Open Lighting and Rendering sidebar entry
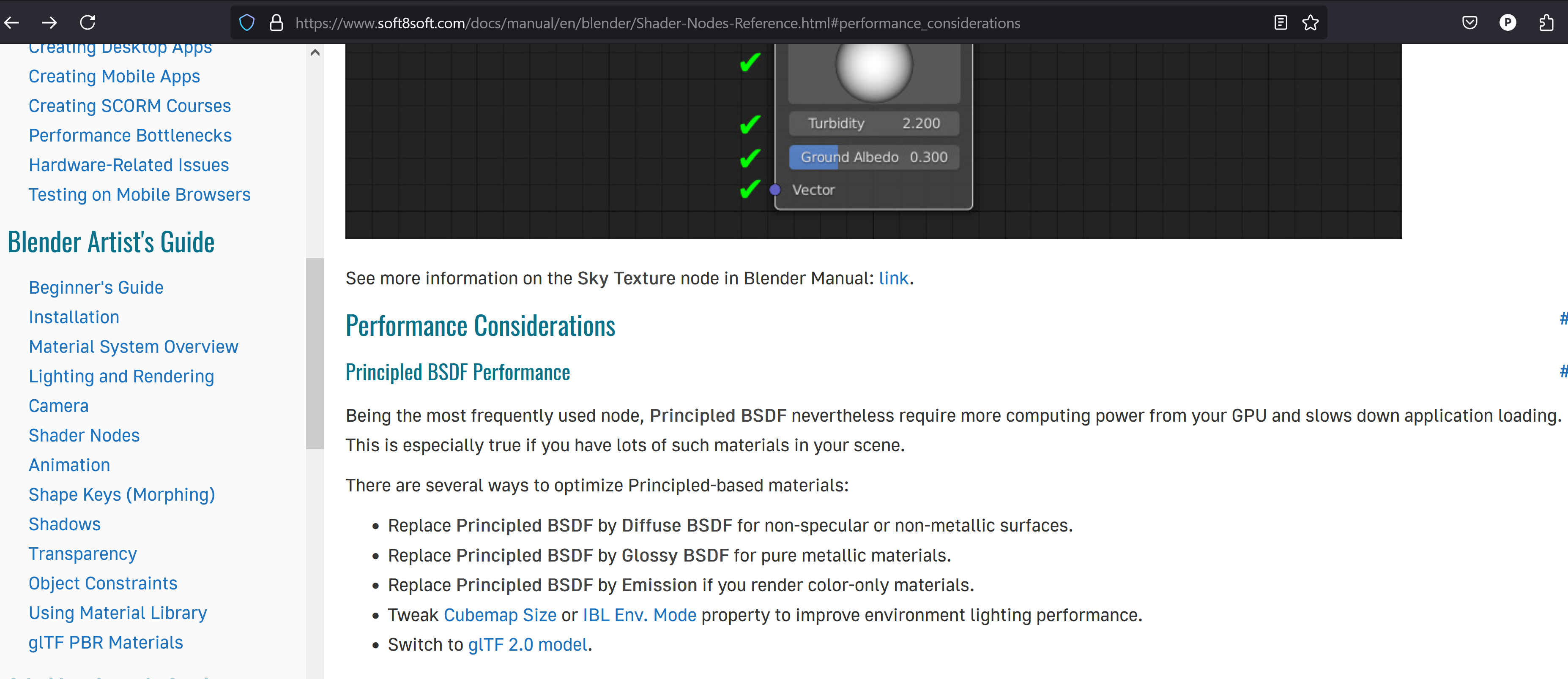Screen dimensions: 1568x679 pos(121,376)
